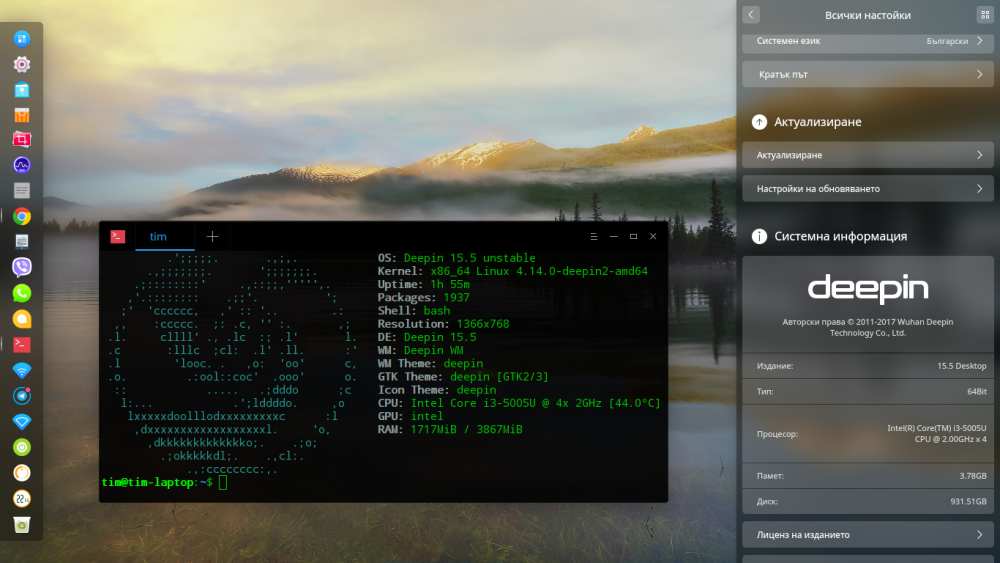Image resolution: width=1000 pixels, height=563 pixels.
Task: Open the terminal hamburger menu
Action: tap(594, 237)
